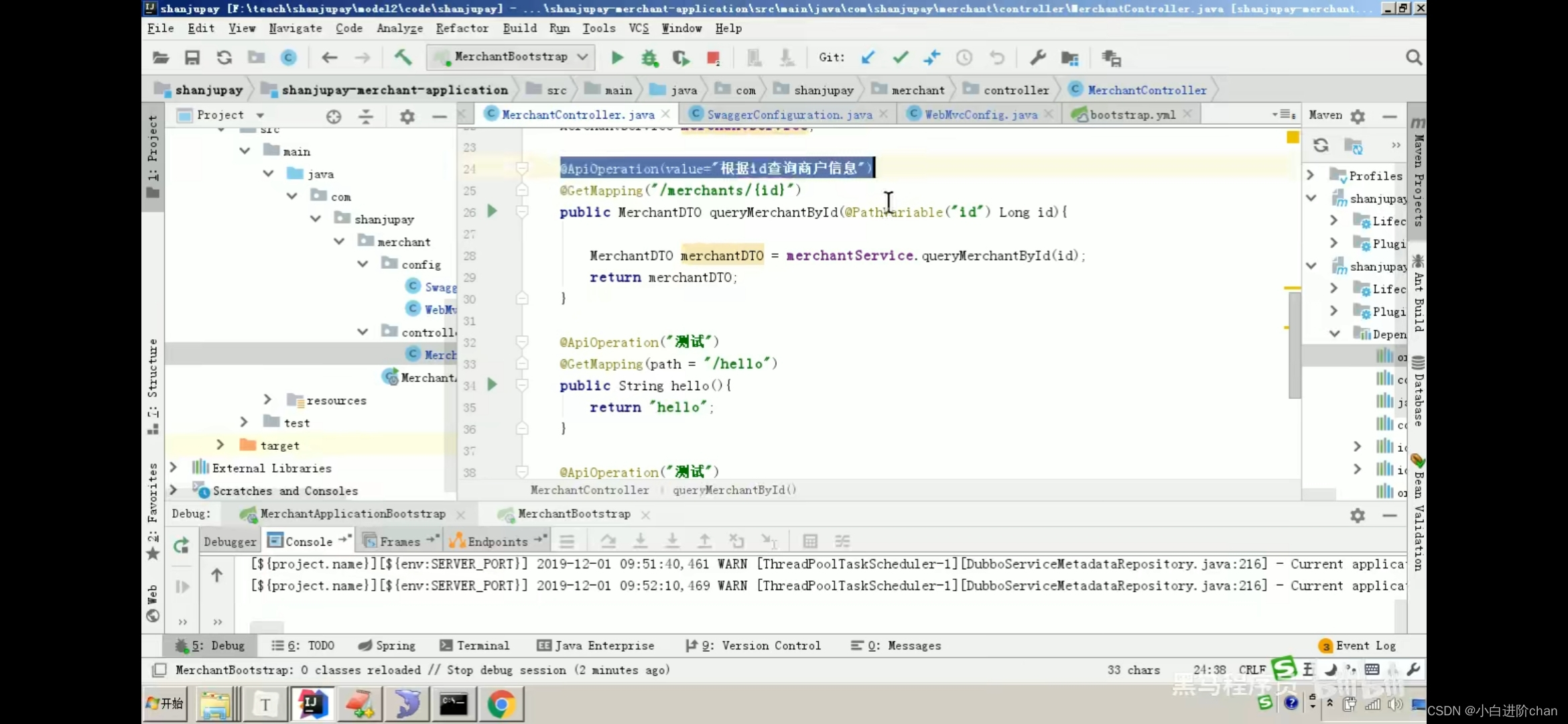Switch to WebMvcConfig.java tab
Screen dimensions: 1568x724
coord(980,115)
